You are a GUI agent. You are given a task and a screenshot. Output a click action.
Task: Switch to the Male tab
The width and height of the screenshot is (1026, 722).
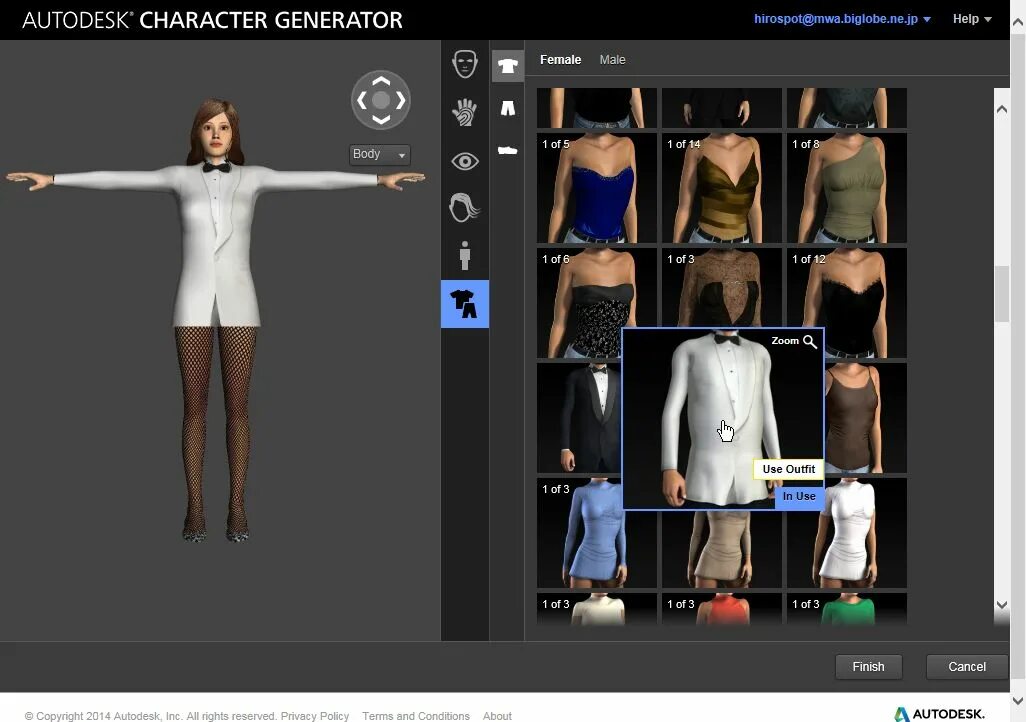pyautogui.click(x=612, y=60)
